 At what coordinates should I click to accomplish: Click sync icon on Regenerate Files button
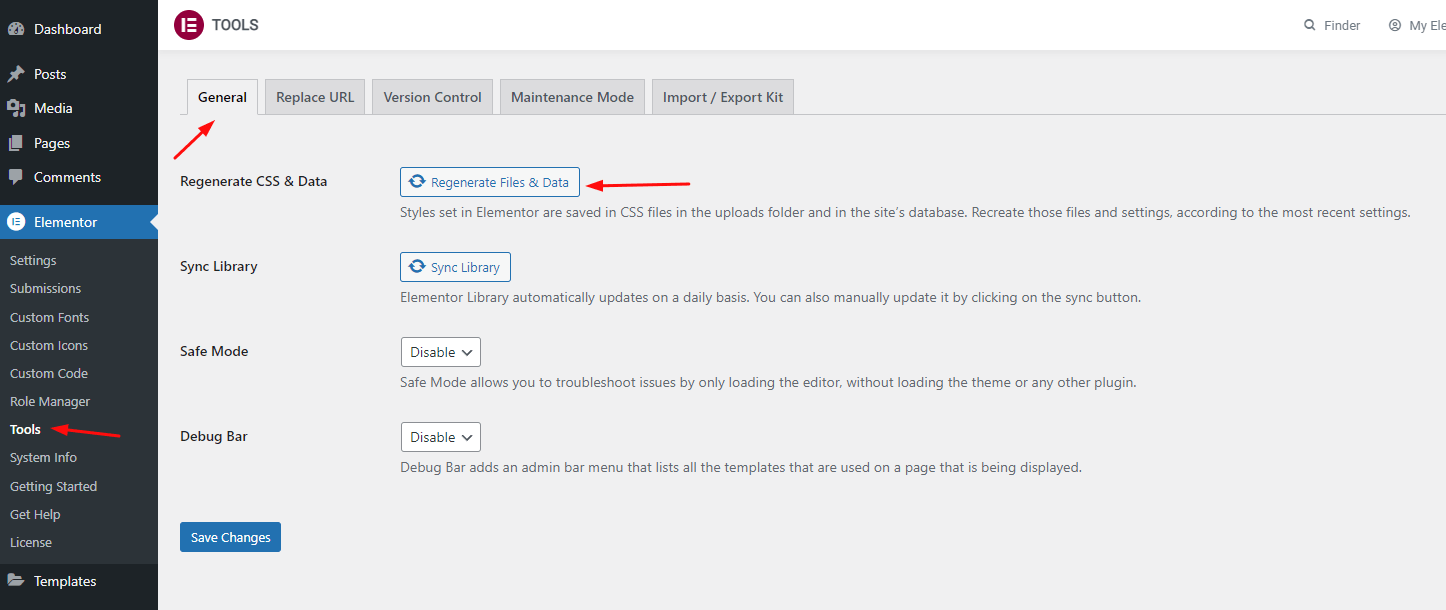tap(418, 182)
